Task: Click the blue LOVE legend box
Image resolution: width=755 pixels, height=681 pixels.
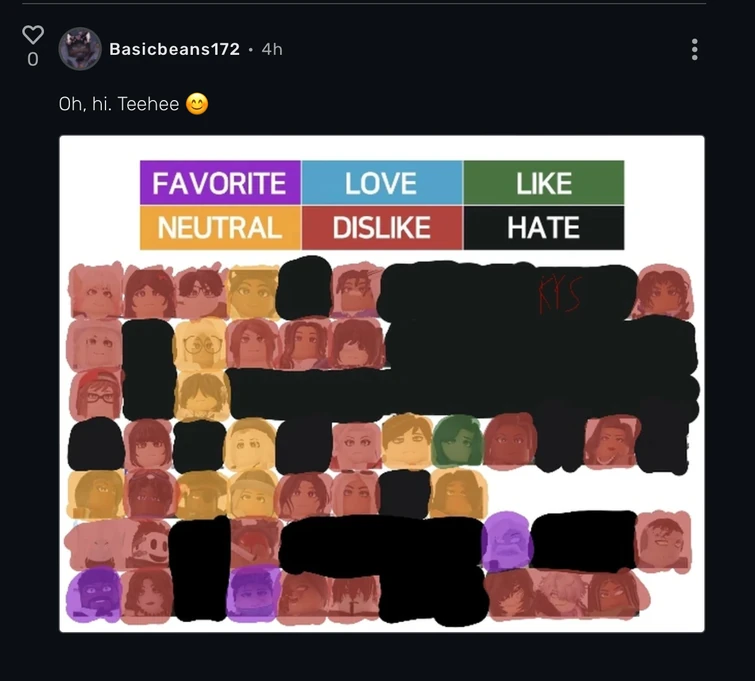Action: pyautogui.click(x=382, y=183)
